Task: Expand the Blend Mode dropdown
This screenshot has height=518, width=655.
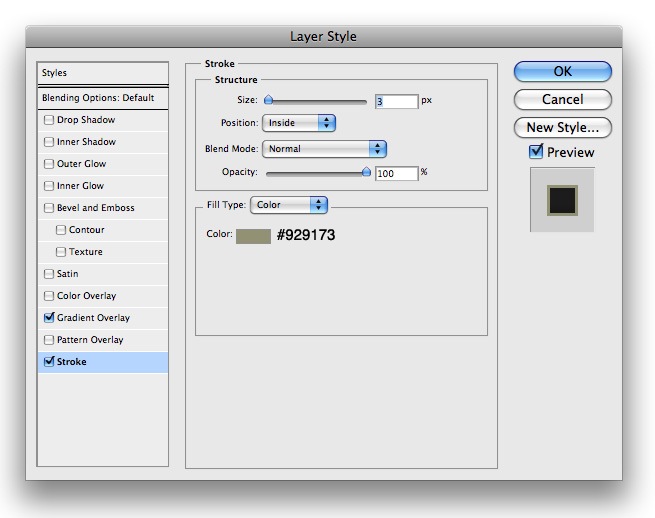Action: (323, 149)
